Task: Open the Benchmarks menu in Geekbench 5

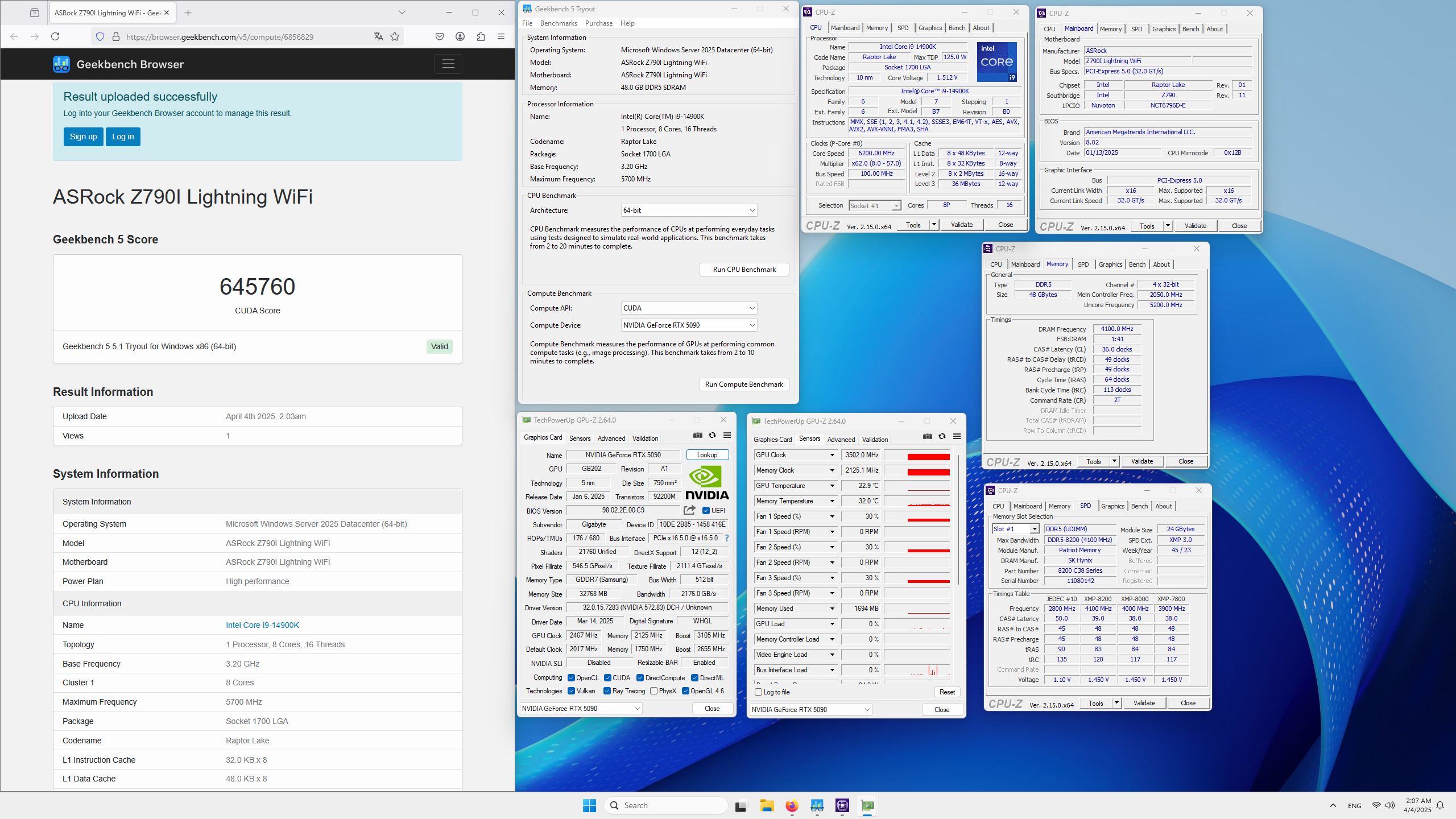Action: (559, 23)
